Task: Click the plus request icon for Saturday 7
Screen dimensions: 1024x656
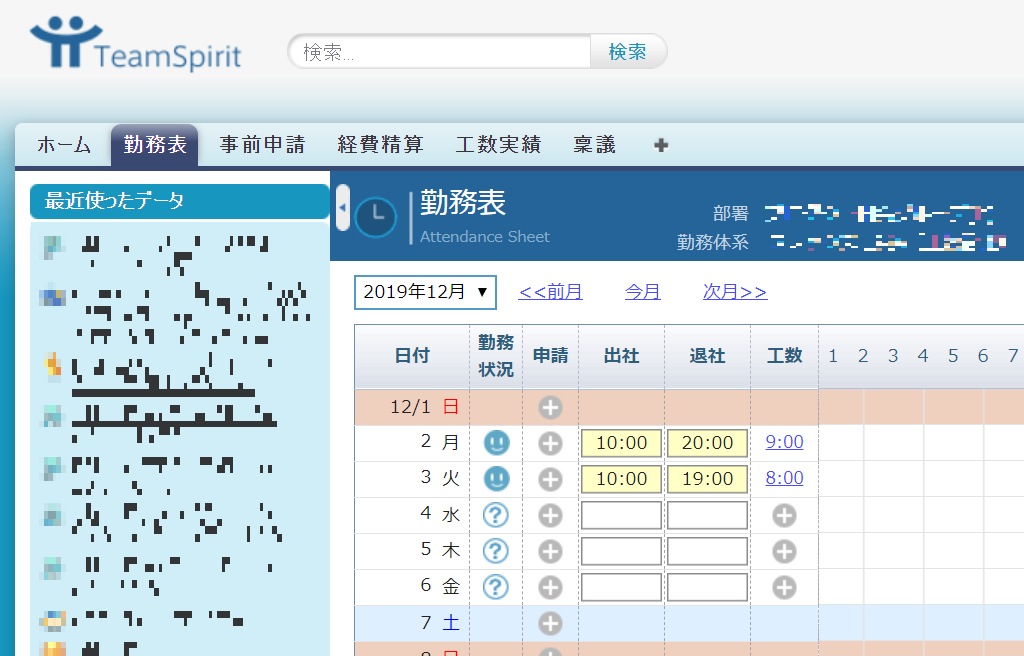Action: (550, 623)
